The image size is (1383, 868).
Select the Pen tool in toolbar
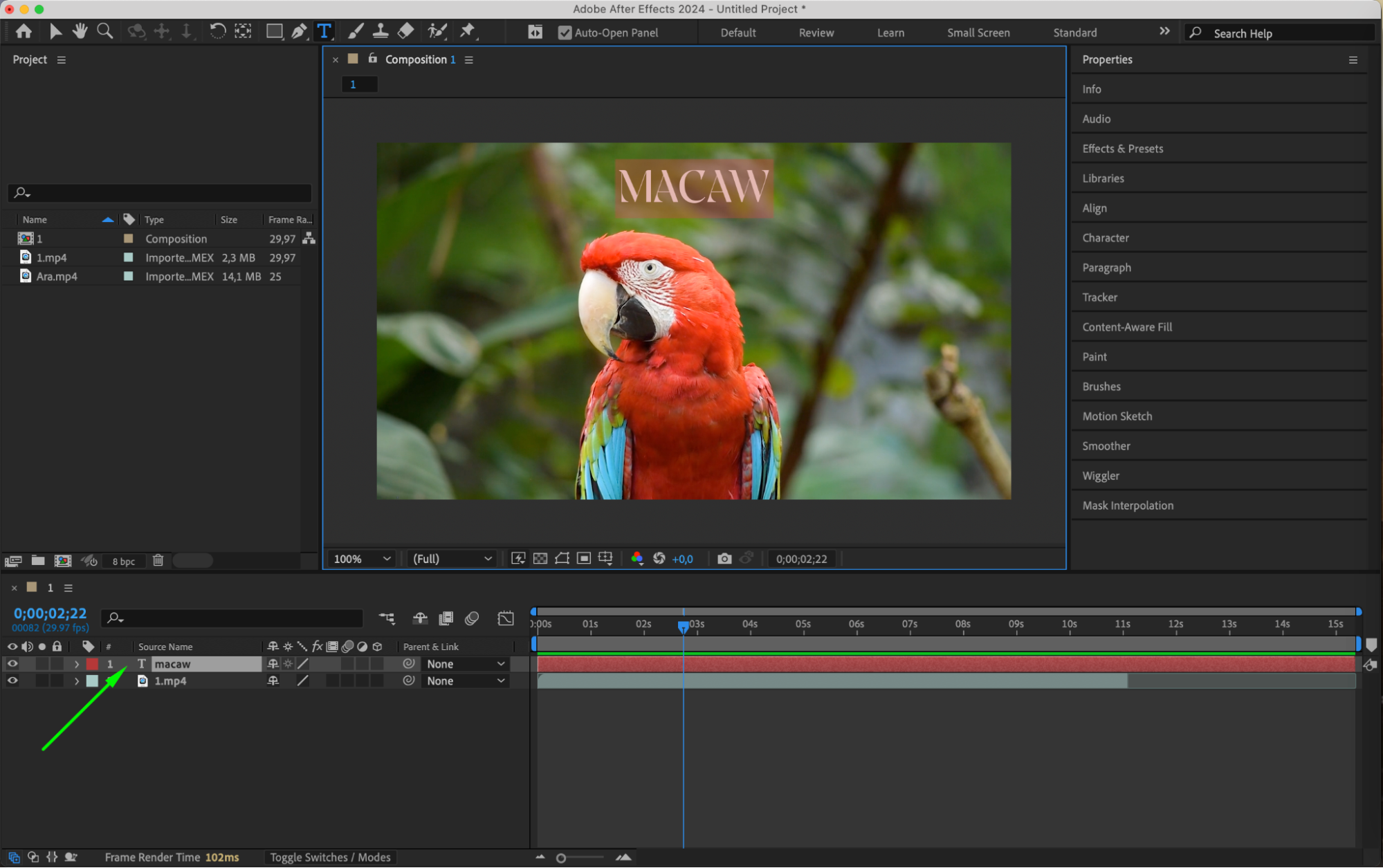(x=299, y=31)
